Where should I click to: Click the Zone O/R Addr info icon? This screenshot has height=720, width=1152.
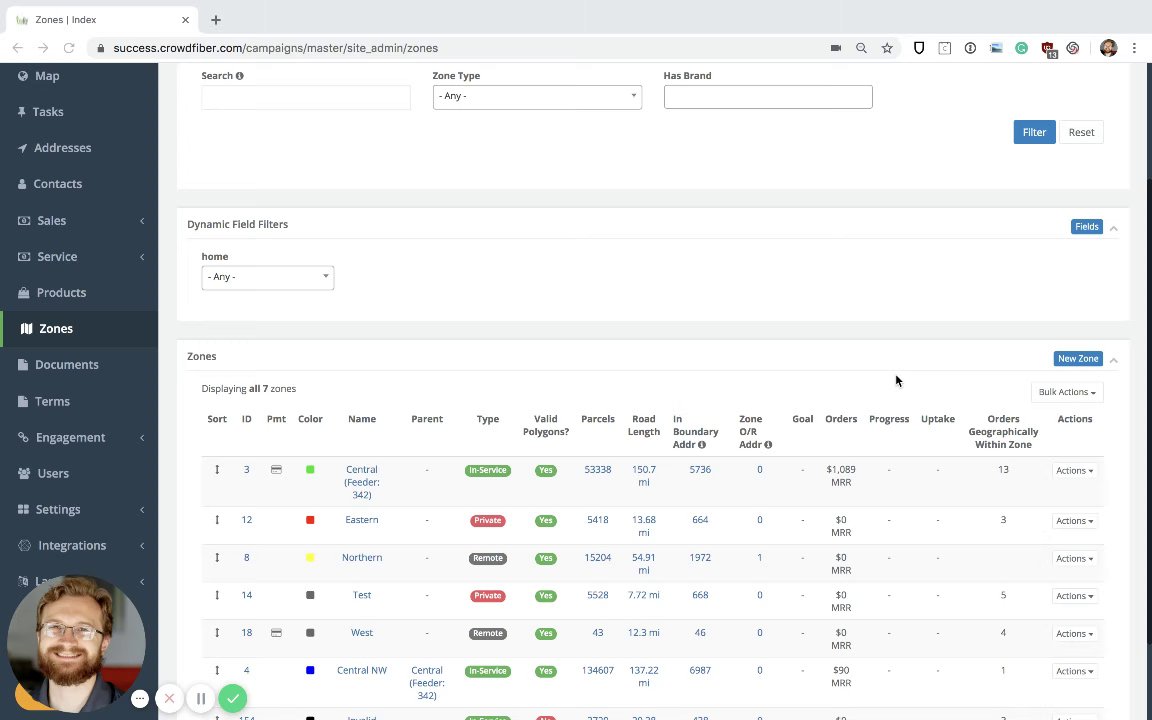click(768, 444)
